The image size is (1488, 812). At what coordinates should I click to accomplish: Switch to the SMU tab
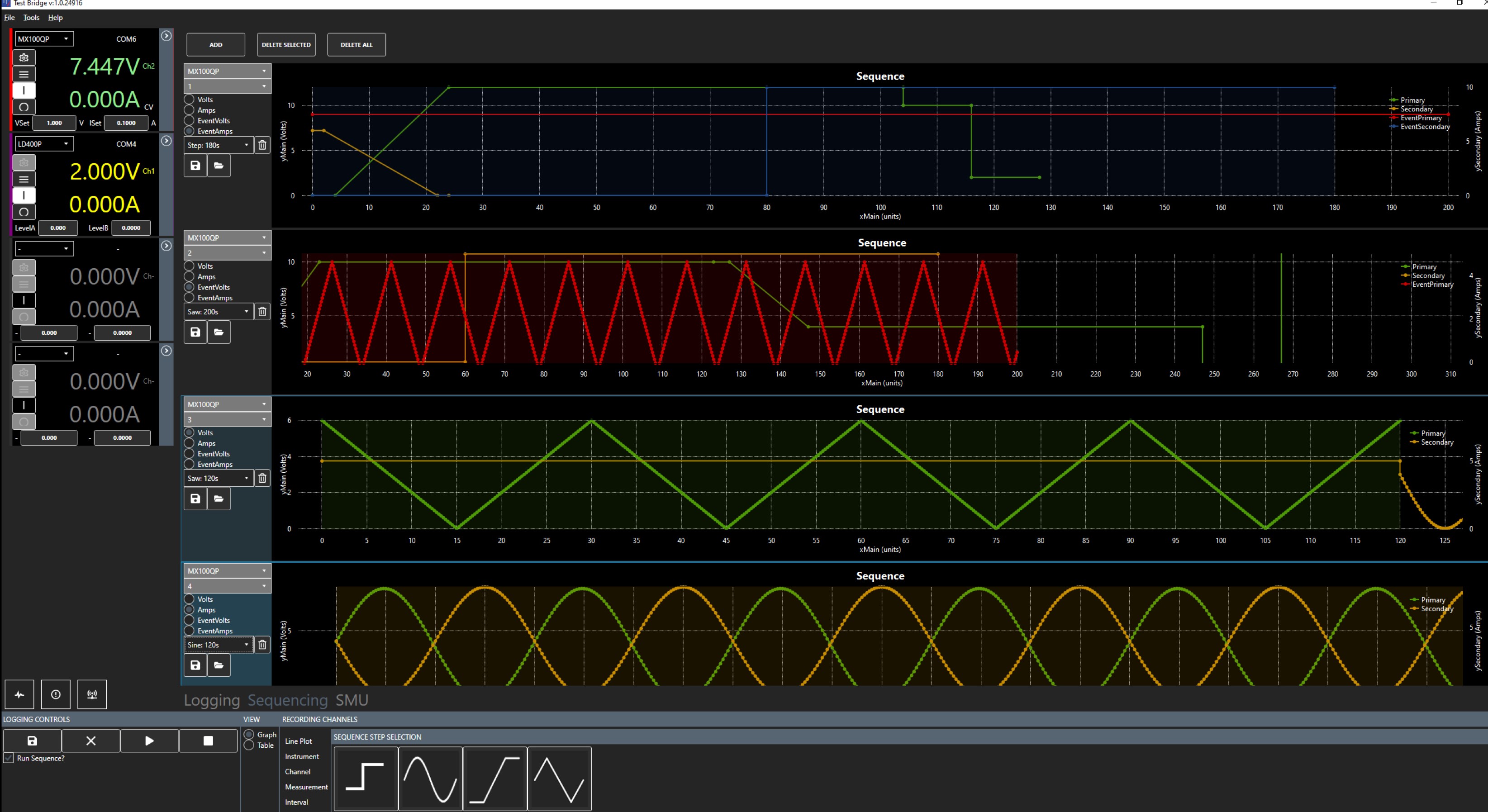(352, 700)
